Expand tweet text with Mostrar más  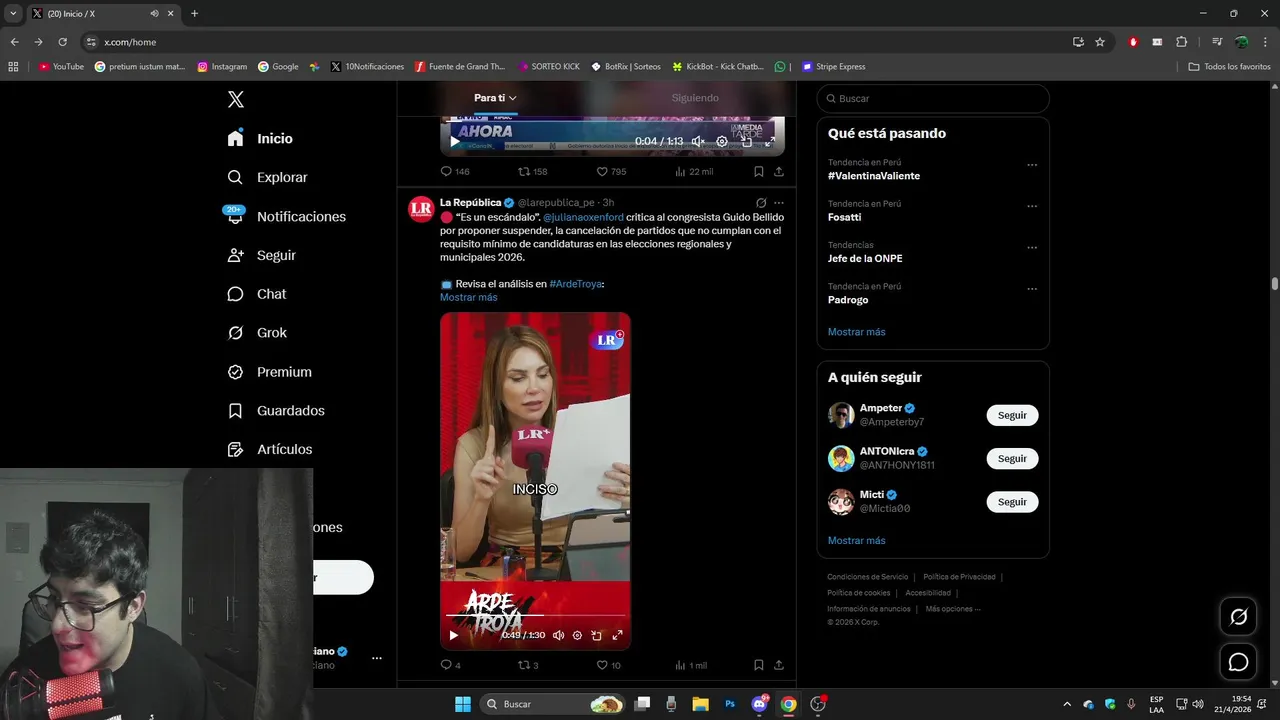(468, 297)
